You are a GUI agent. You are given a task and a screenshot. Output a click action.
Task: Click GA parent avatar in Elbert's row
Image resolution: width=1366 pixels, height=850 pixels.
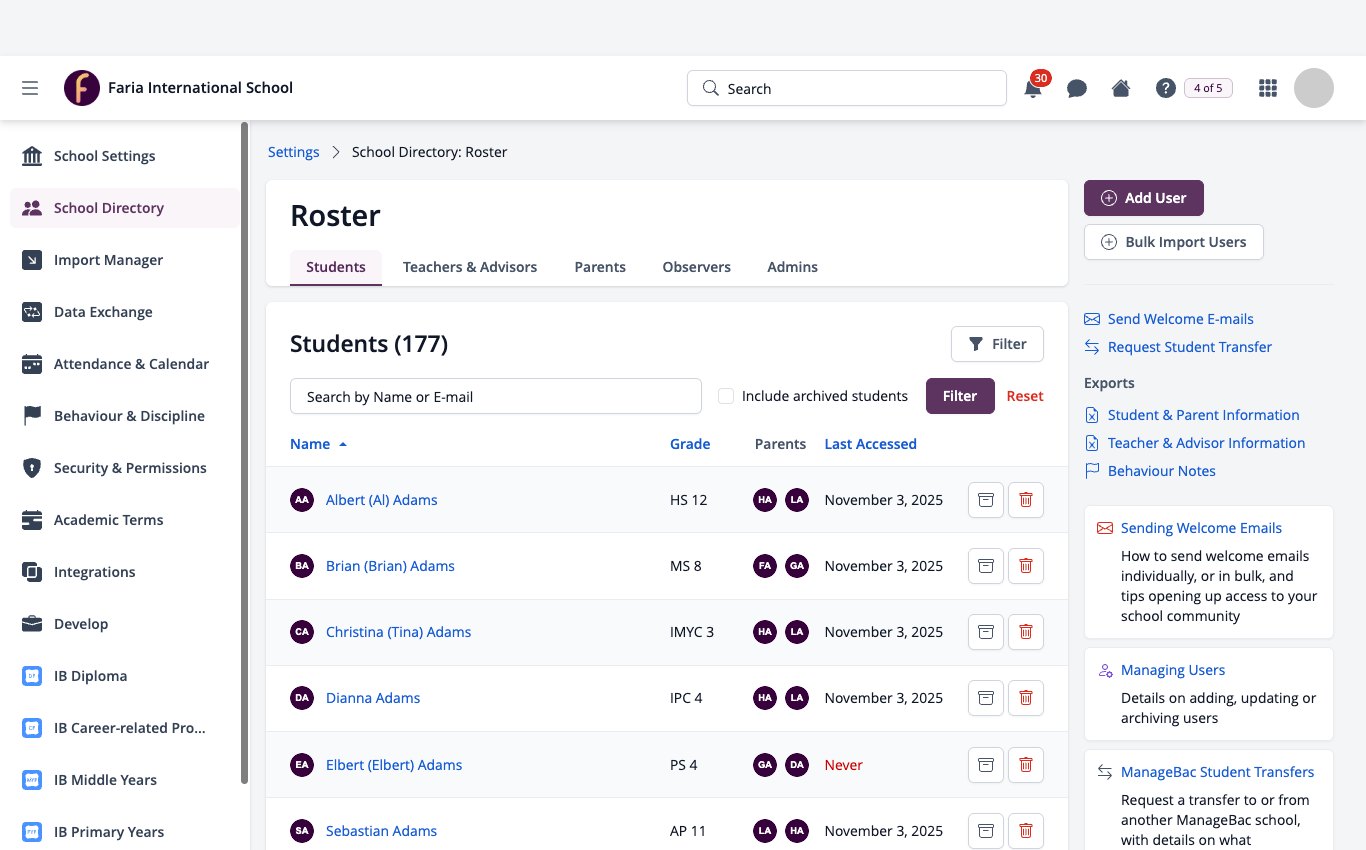pos(765,765)
